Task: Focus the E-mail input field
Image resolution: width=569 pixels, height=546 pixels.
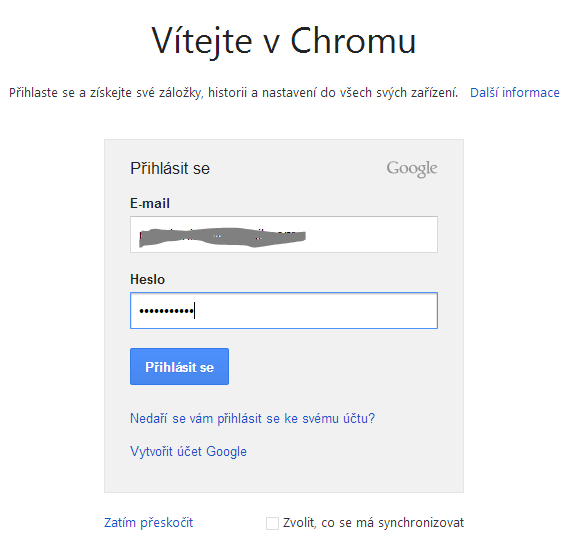Action: pos(284,234)
